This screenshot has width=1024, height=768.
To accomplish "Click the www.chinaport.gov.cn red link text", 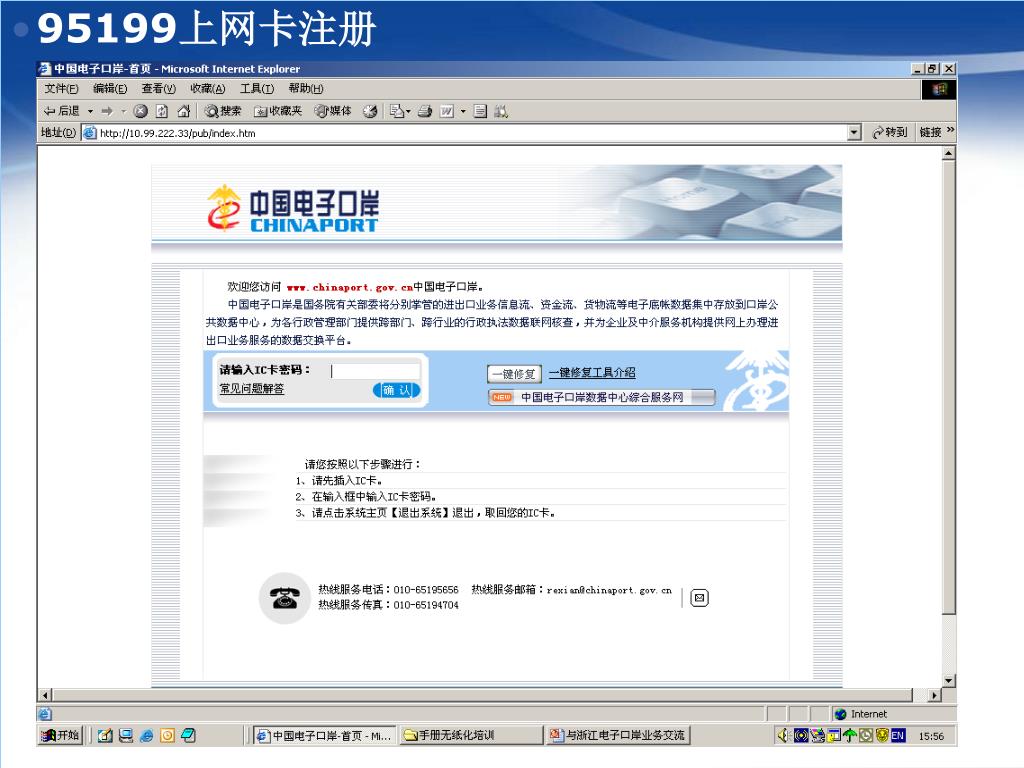I will click(349, 287).
